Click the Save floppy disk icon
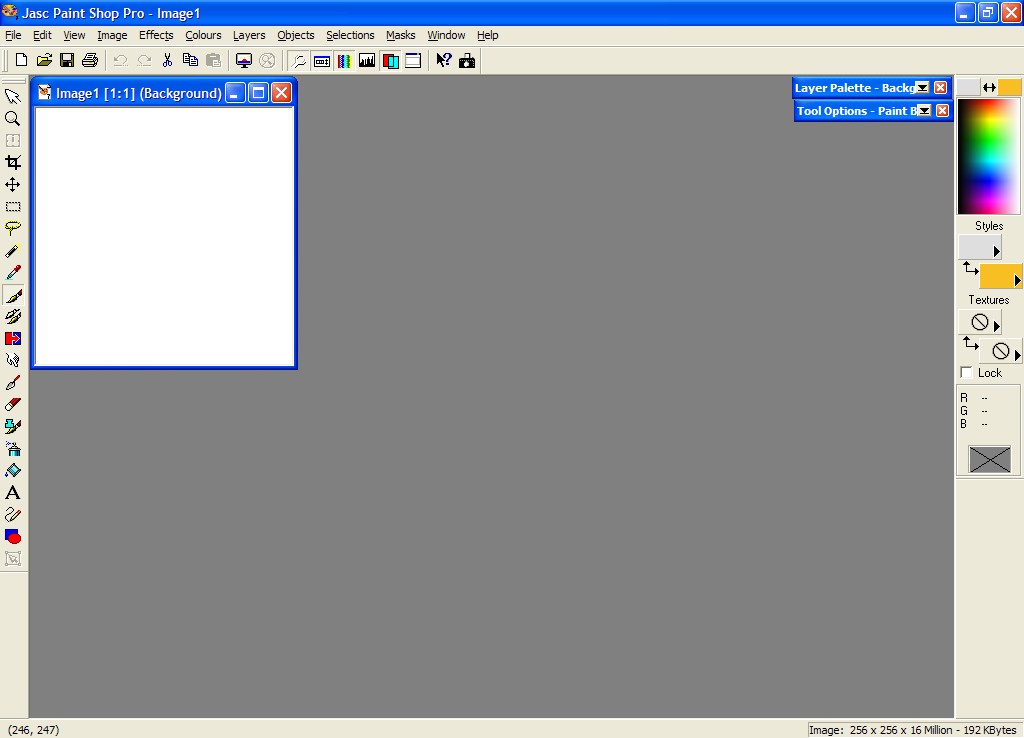The width and height of the screenshot is (1024, 738). tap(67, 61)
